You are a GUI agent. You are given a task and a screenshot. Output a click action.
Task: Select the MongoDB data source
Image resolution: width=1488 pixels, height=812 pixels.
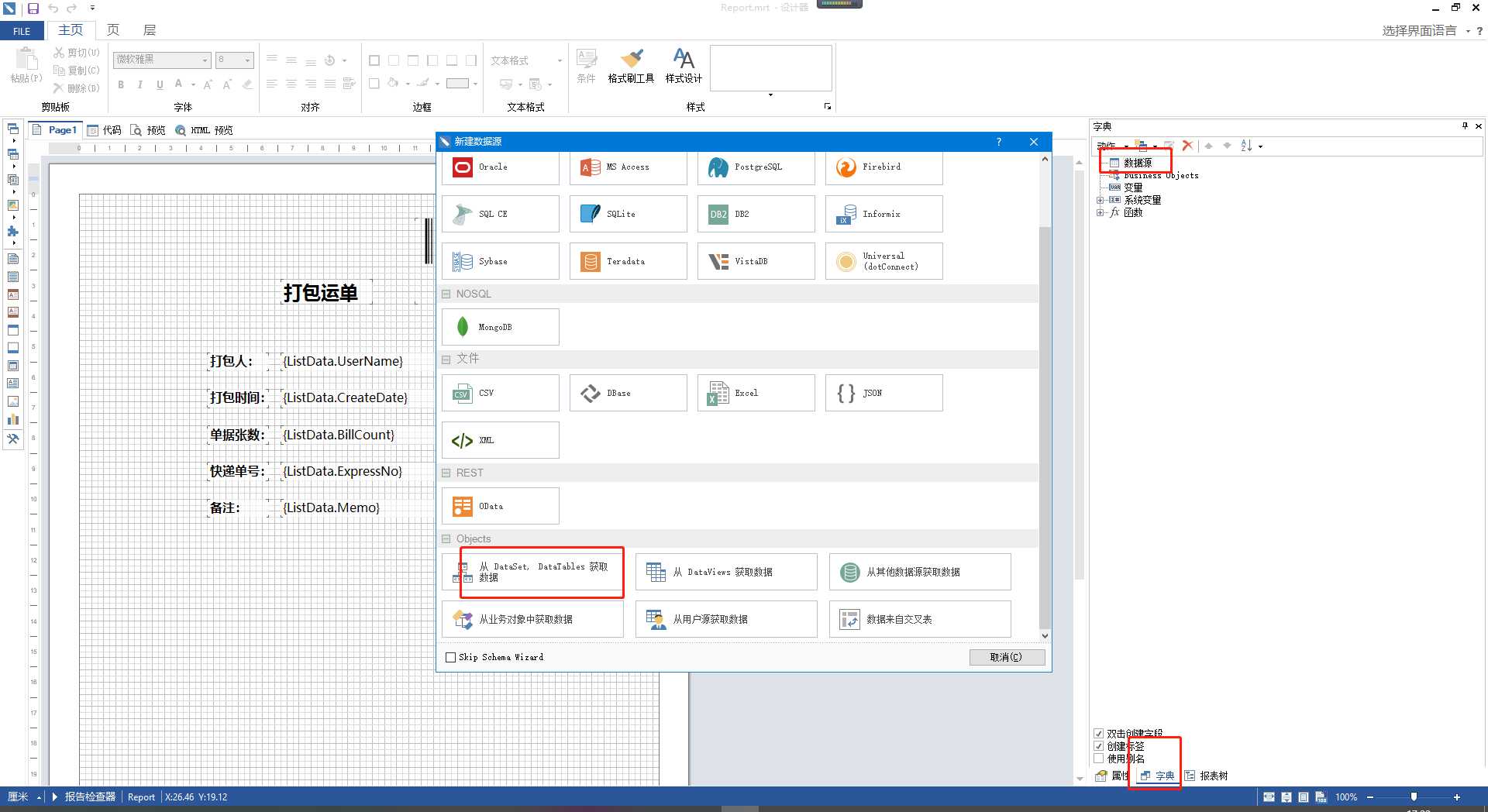500,327
